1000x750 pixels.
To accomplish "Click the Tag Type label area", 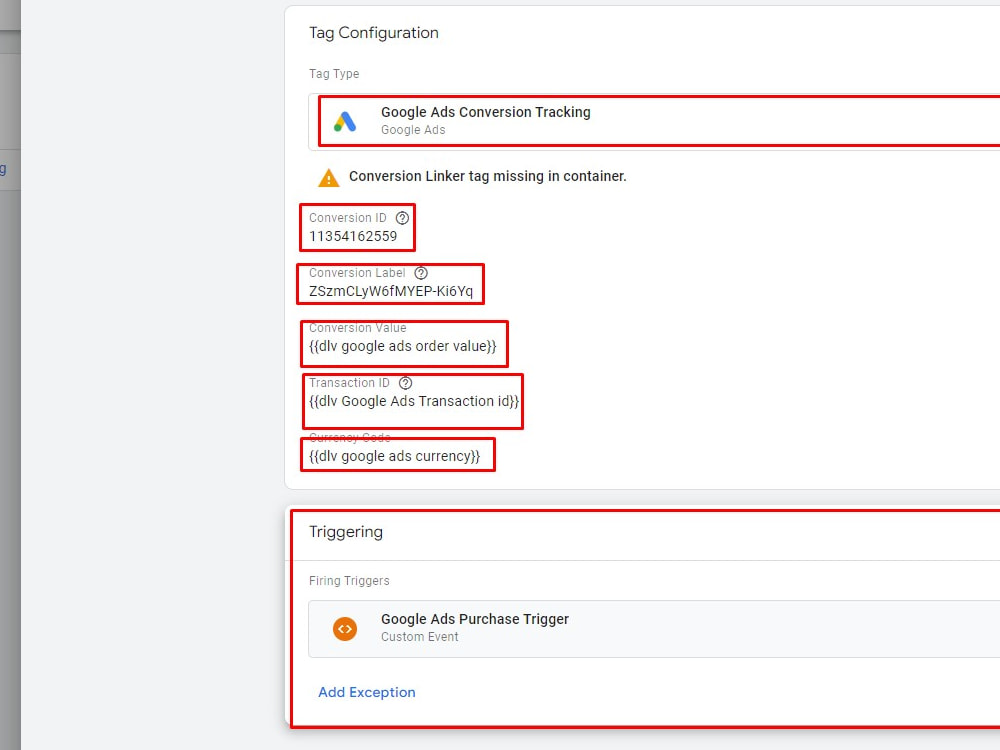I will coord(334,74).
